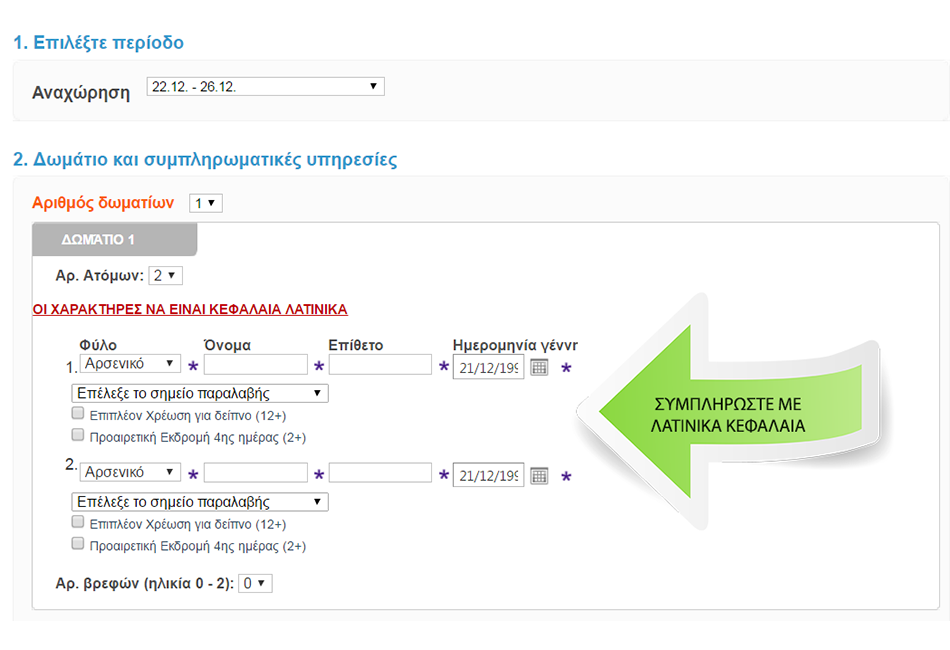Focus the surname field for person 2
Viewport: 950px width, 650px height.
pyautogui.click(x=380, y=473)
